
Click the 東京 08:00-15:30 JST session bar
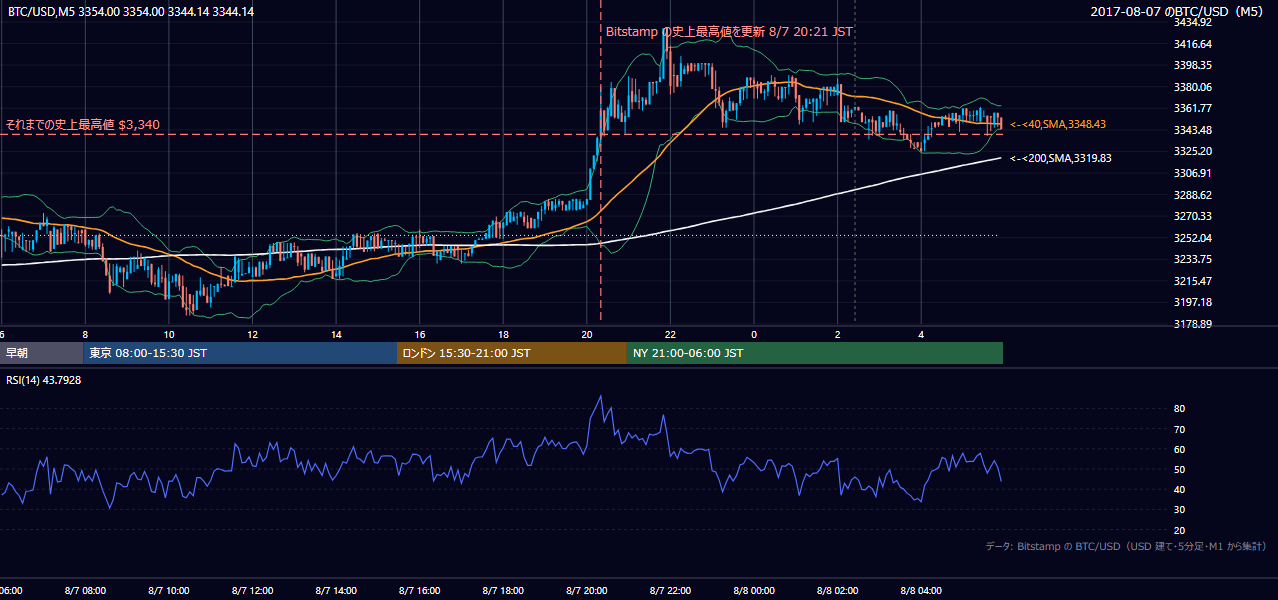click(x=240, y=353)
